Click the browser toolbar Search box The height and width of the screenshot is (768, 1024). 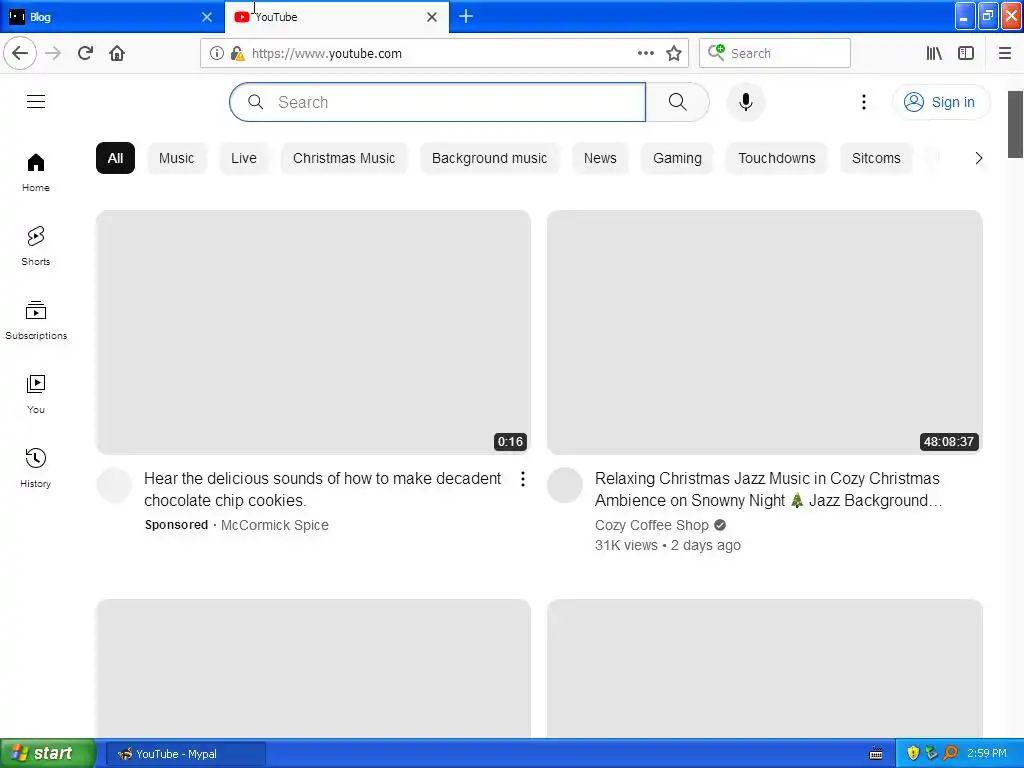(x=775, y=54)
